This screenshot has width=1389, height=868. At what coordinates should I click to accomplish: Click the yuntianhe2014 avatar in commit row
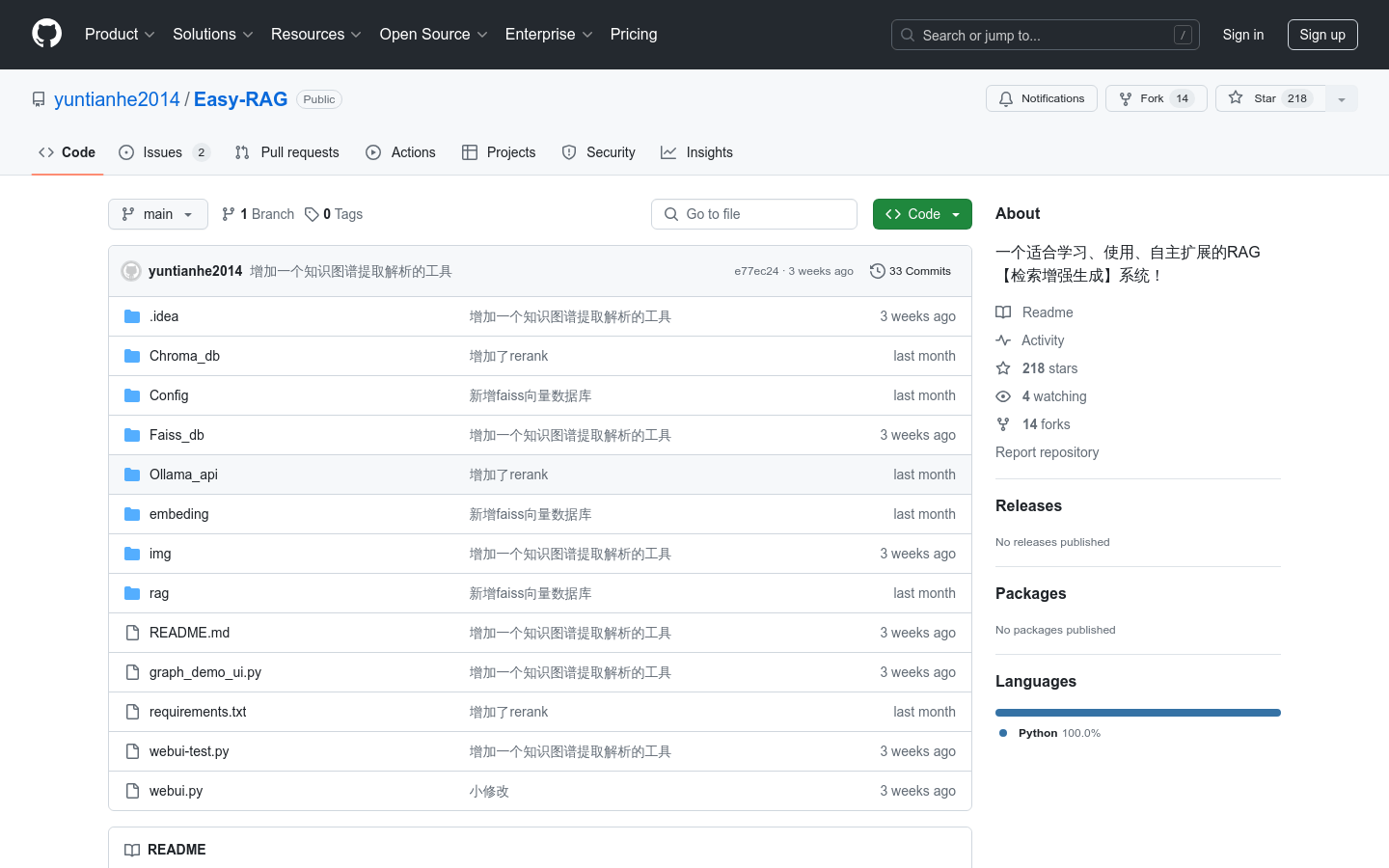131,271
